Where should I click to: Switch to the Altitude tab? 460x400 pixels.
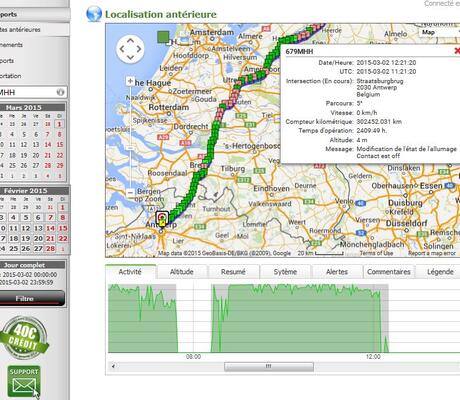[x=182, y=272]
